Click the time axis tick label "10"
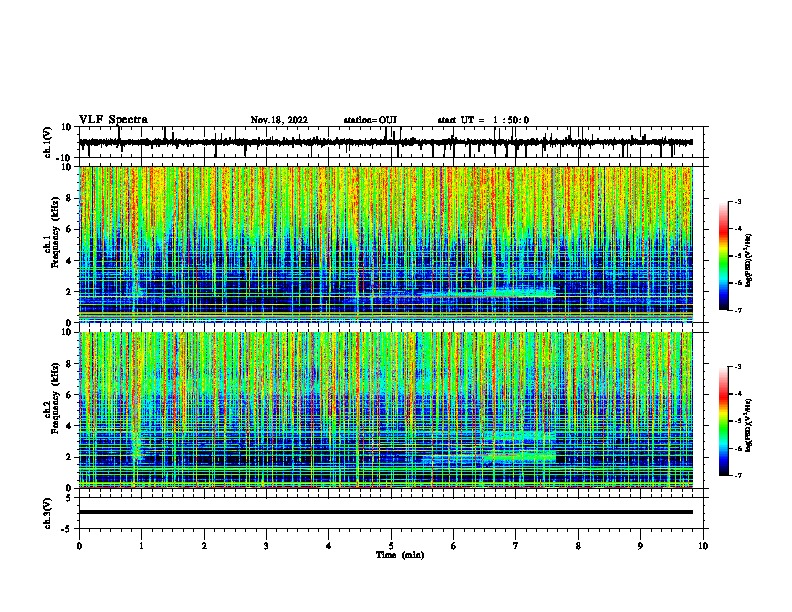 tap(703, 546)
